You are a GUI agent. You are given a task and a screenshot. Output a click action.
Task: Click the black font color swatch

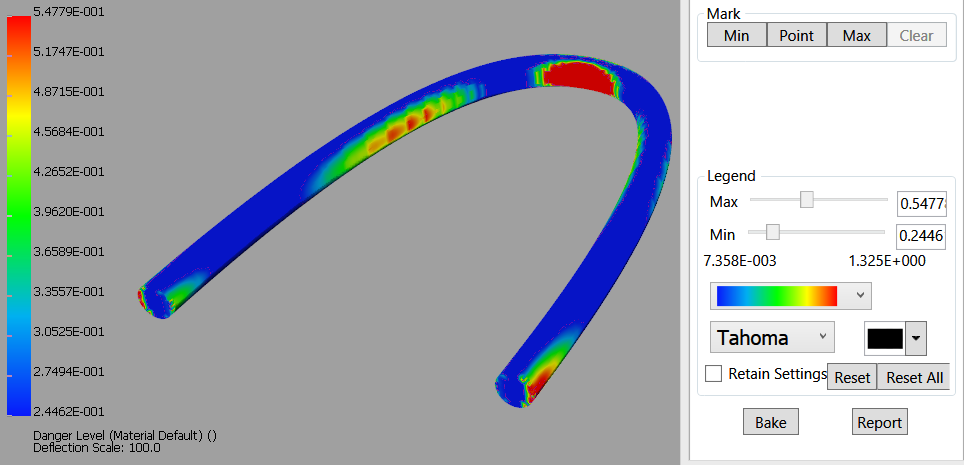tap(885, 338)
